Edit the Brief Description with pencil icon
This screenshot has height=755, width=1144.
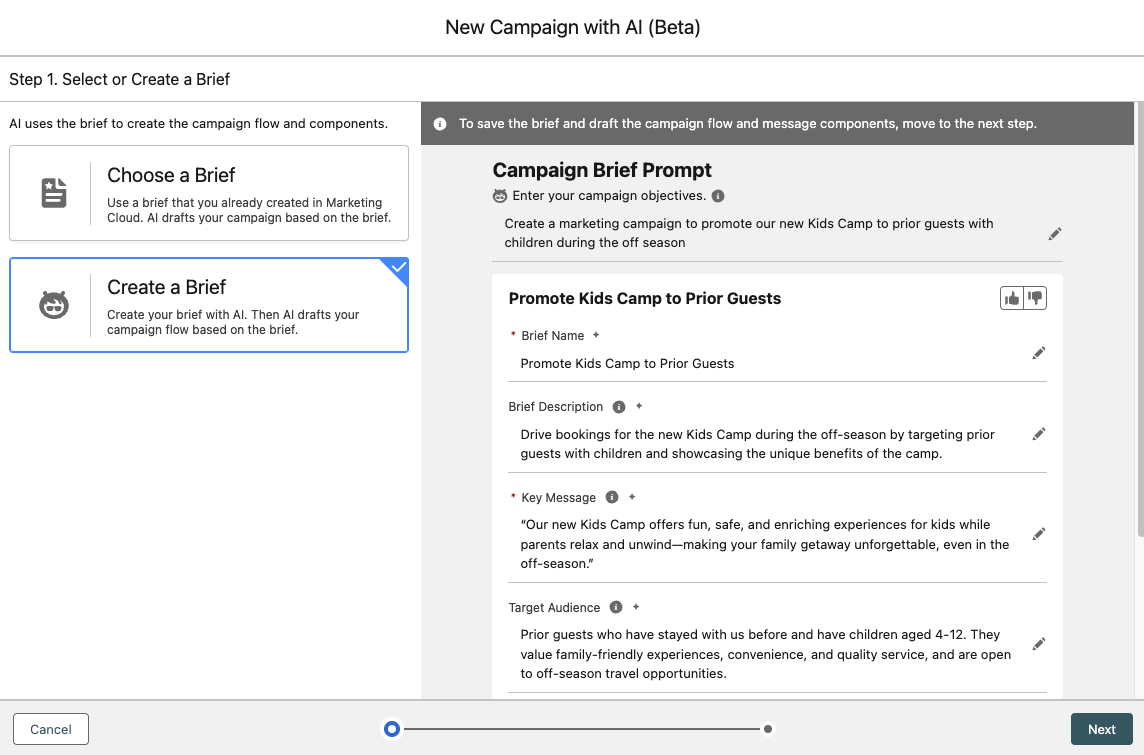coord(1039,434)
